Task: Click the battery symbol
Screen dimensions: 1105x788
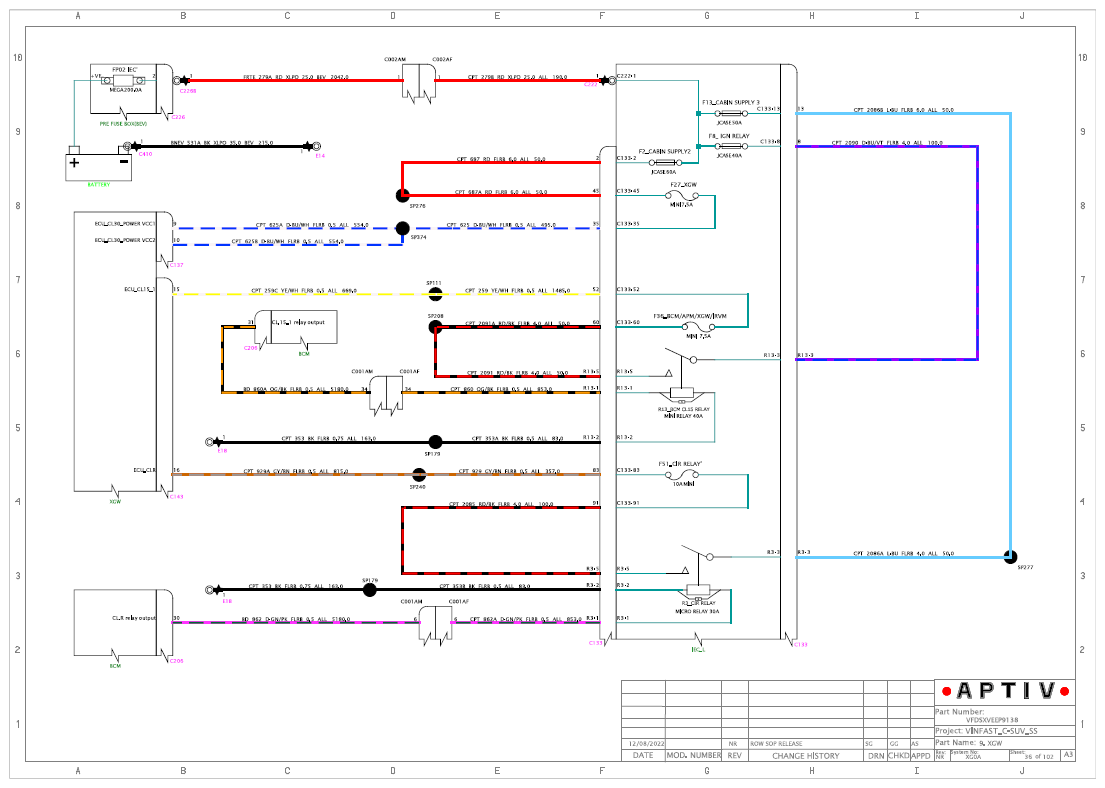Action: [x=99, y=165]
